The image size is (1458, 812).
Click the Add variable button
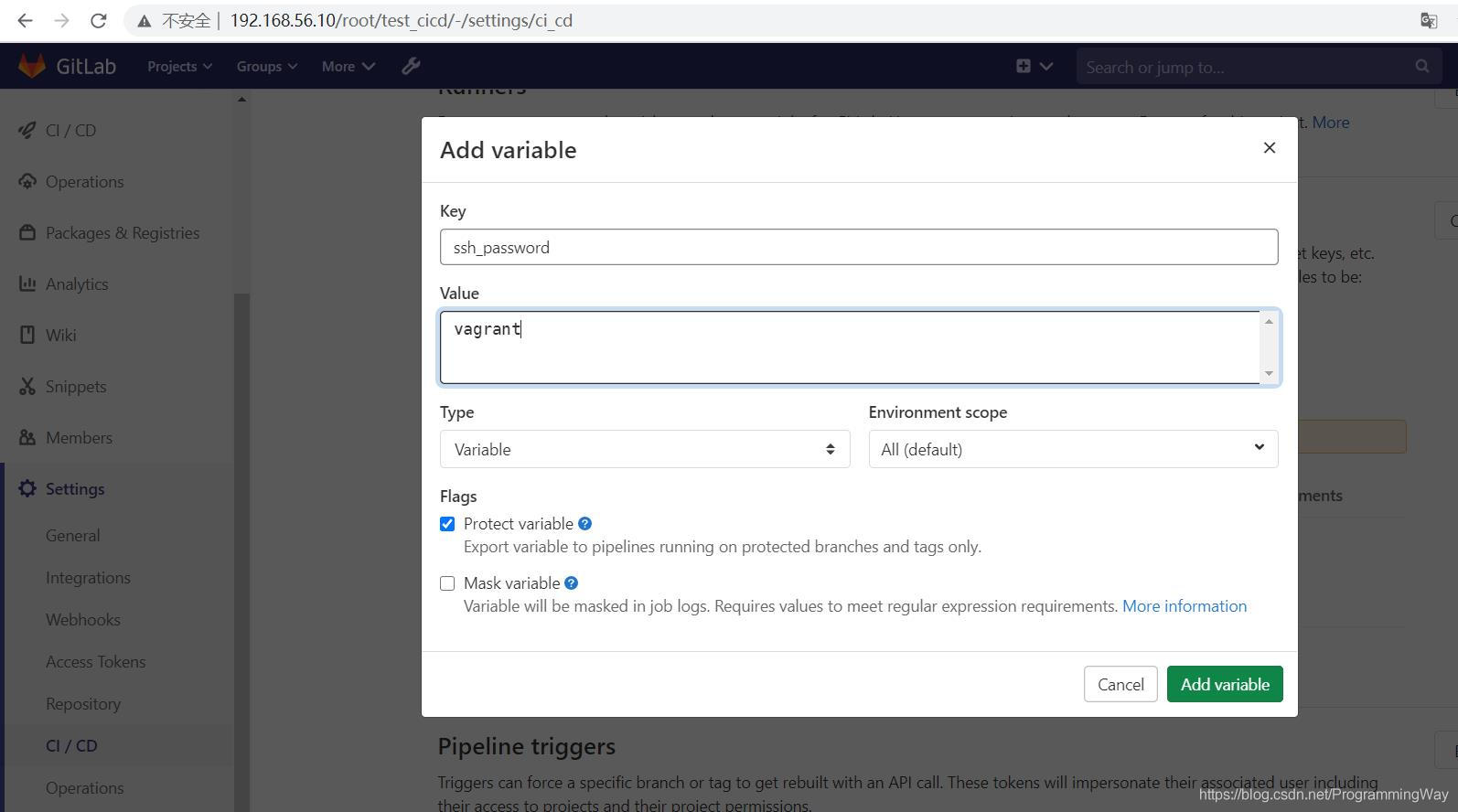[1225, 684]
